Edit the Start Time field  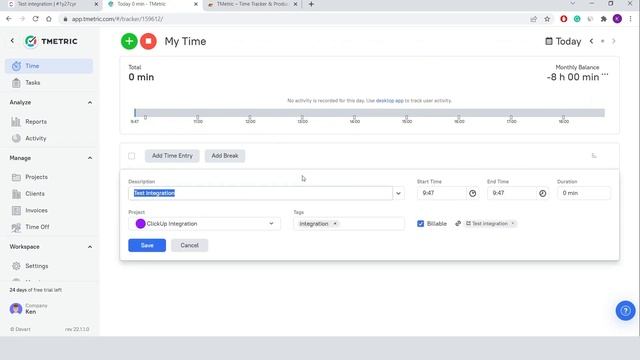pos(442,193)
